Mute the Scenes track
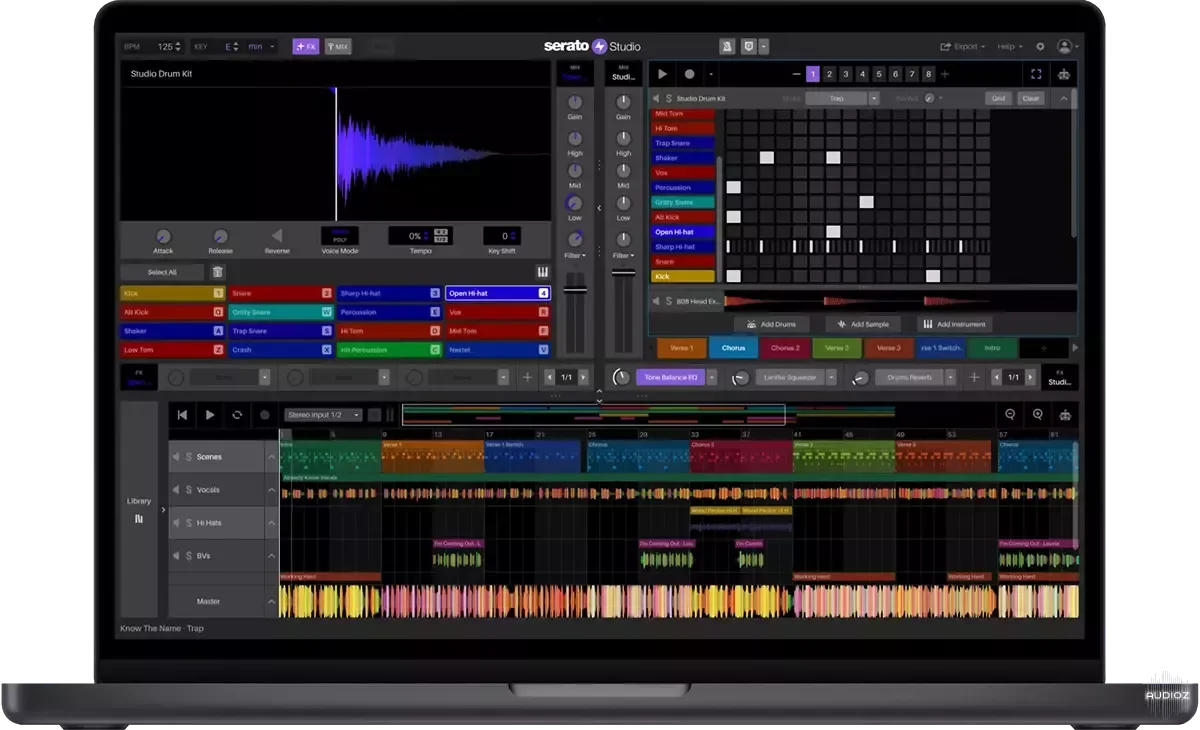This screenshot has height=730, width=1200. coord(176,457)
